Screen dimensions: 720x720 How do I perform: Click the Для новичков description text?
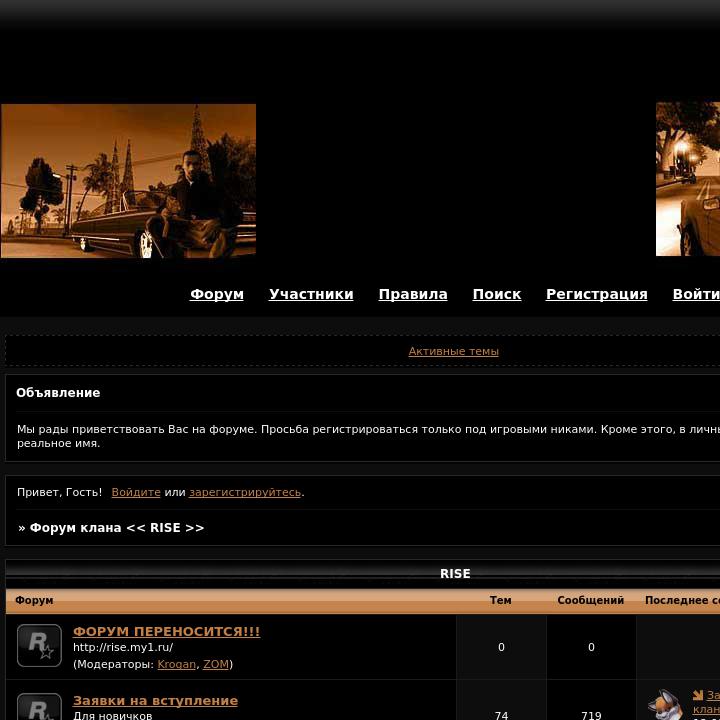112,715
